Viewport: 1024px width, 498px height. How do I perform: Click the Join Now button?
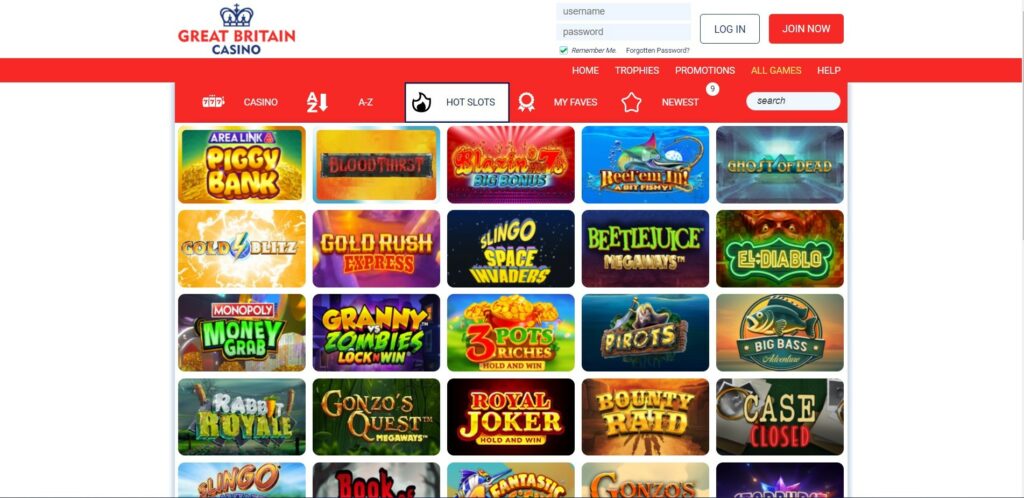coord(806,29)
